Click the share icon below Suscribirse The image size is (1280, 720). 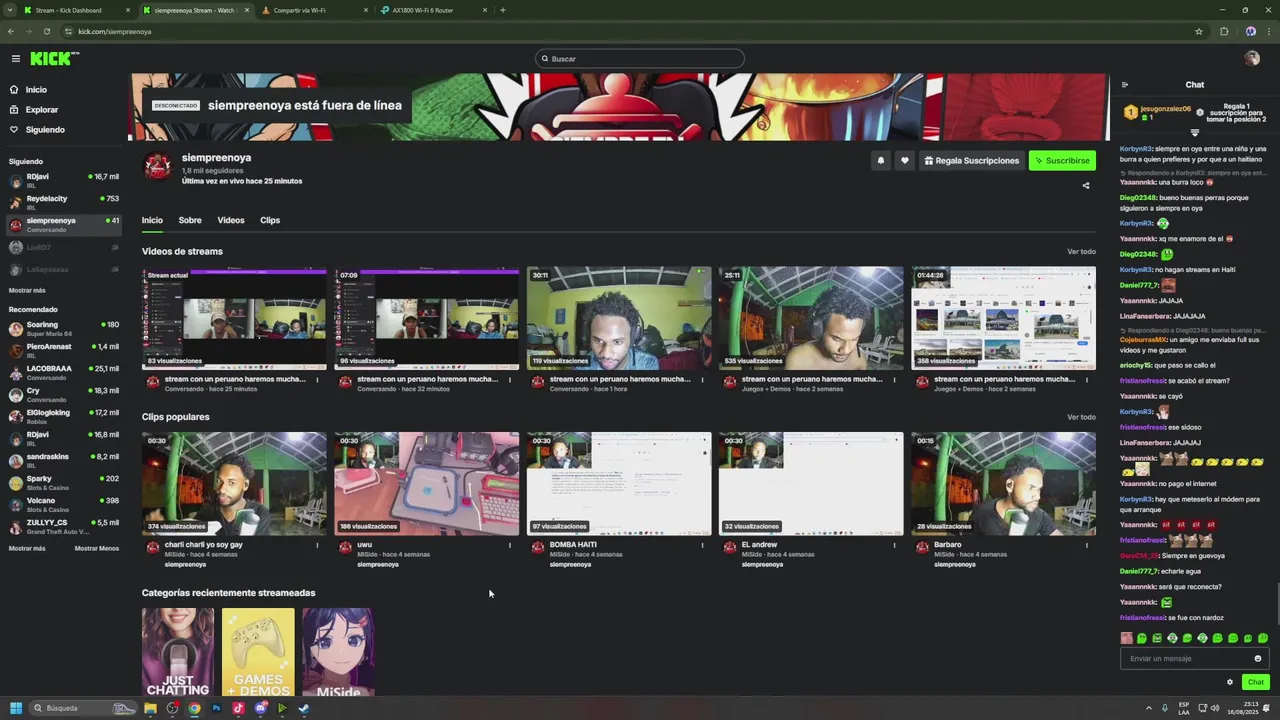point(1086,185)
